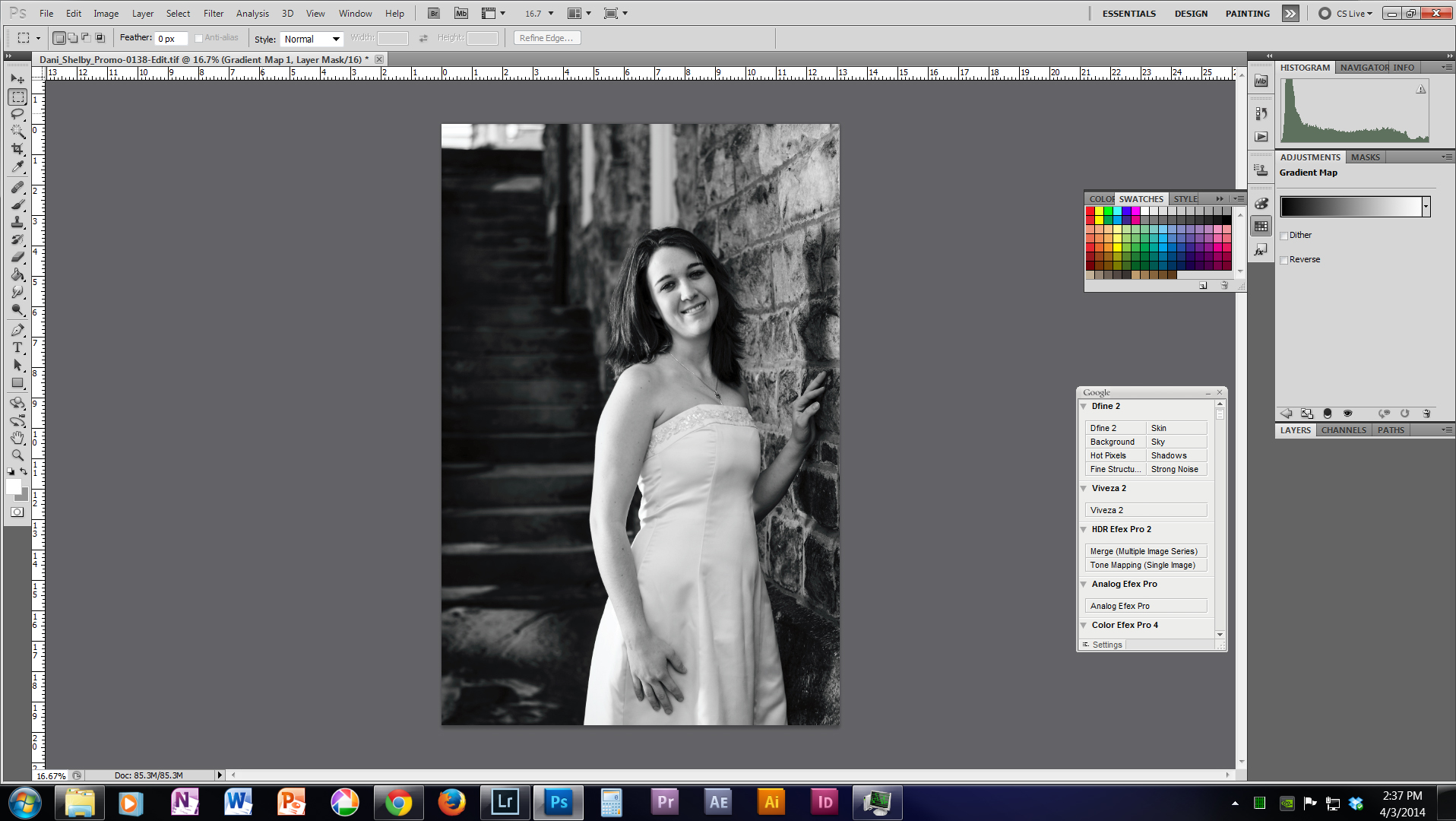
Task: Select the Healing Brush tool
Action: (x=17, y=187)
